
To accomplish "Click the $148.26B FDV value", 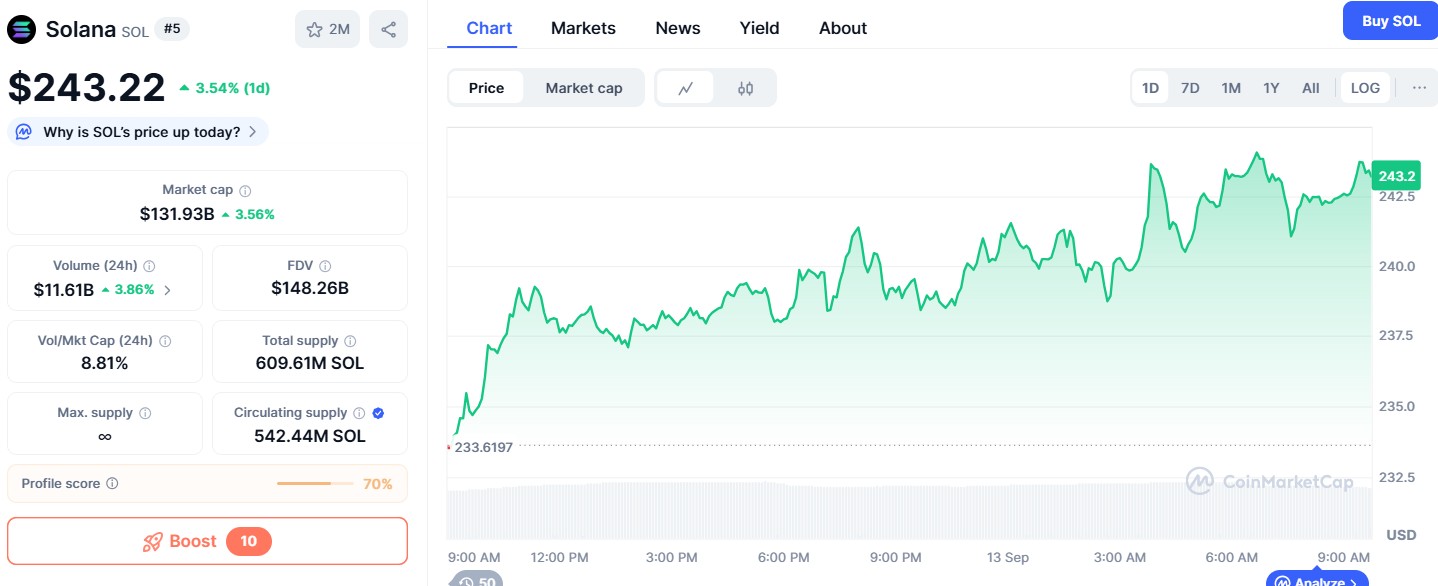I will [x=310, y=288].
